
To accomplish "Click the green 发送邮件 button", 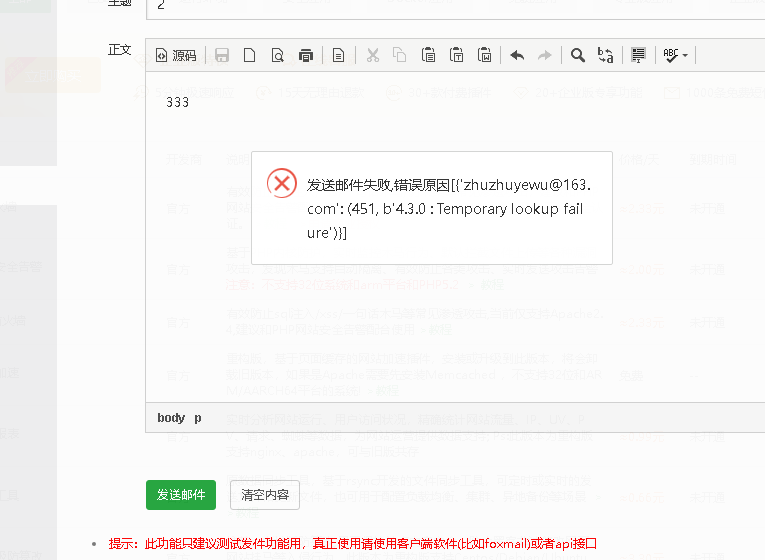I will [181, 495].
